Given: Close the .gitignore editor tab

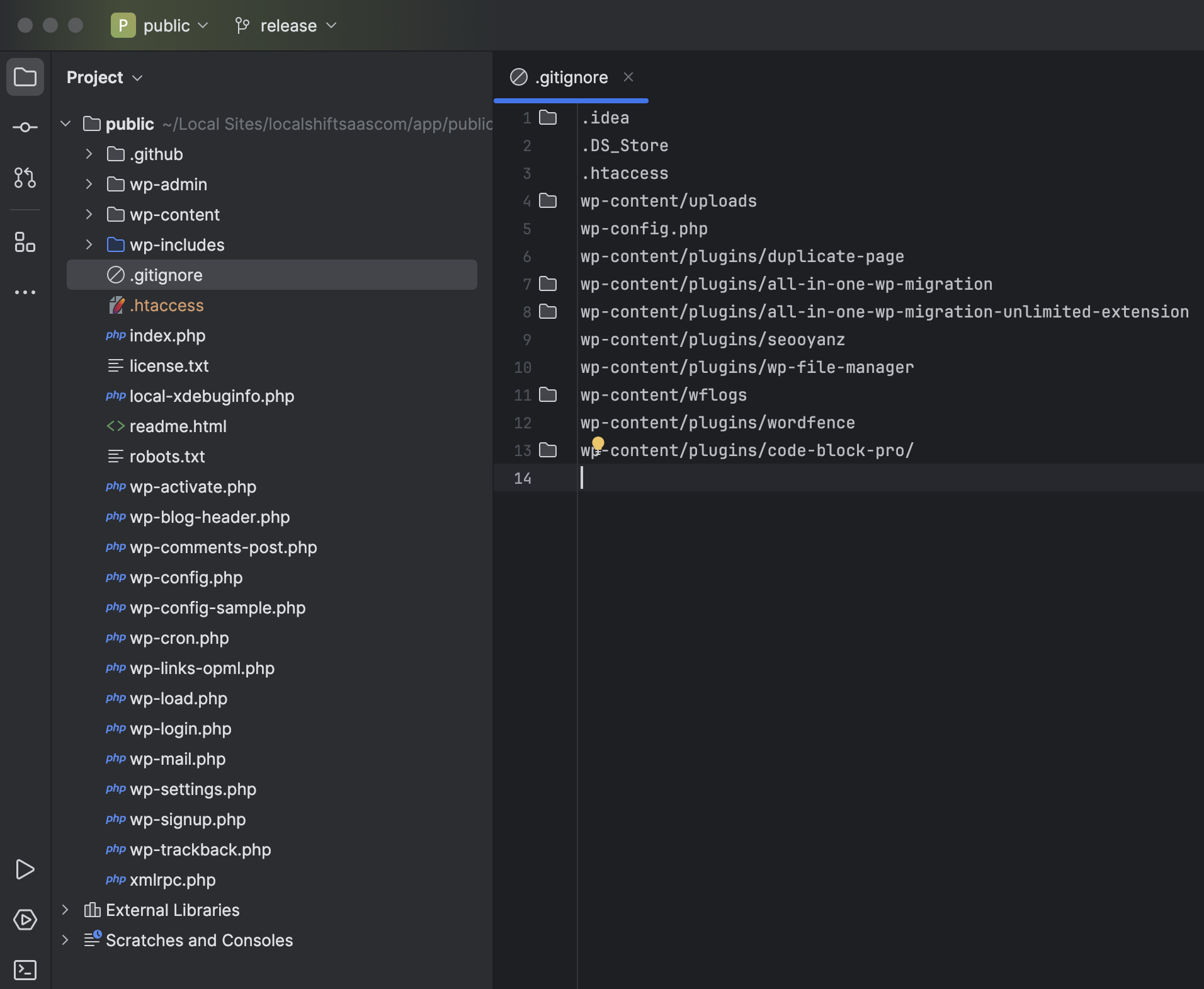Looking at the screenshot, I should 628,77.
